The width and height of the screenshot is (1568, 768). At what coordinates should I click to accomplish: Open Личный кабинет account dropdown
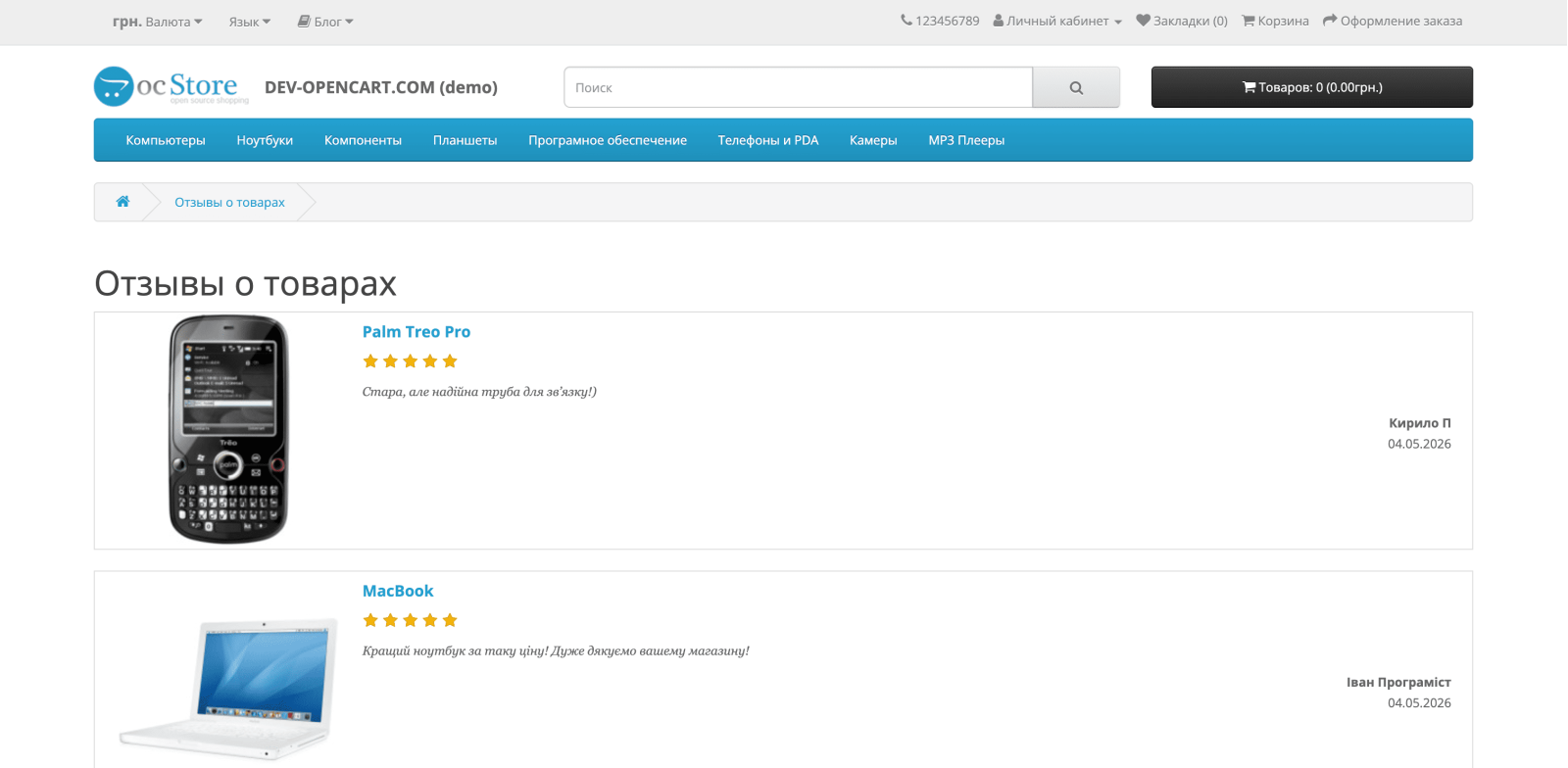click(x=1057, y=21)
